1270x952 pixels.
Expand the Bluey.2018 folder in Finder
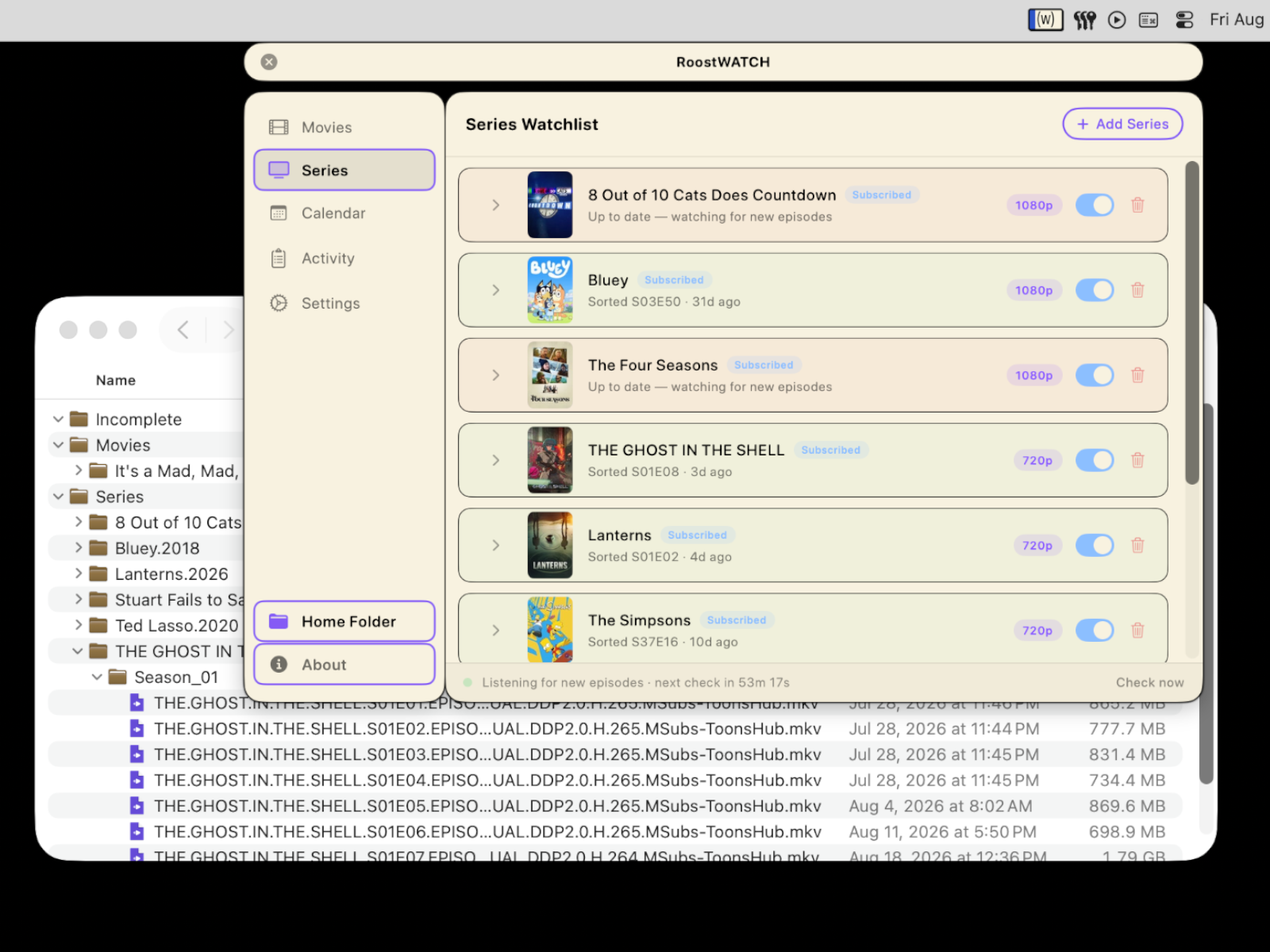click(78, 547)
